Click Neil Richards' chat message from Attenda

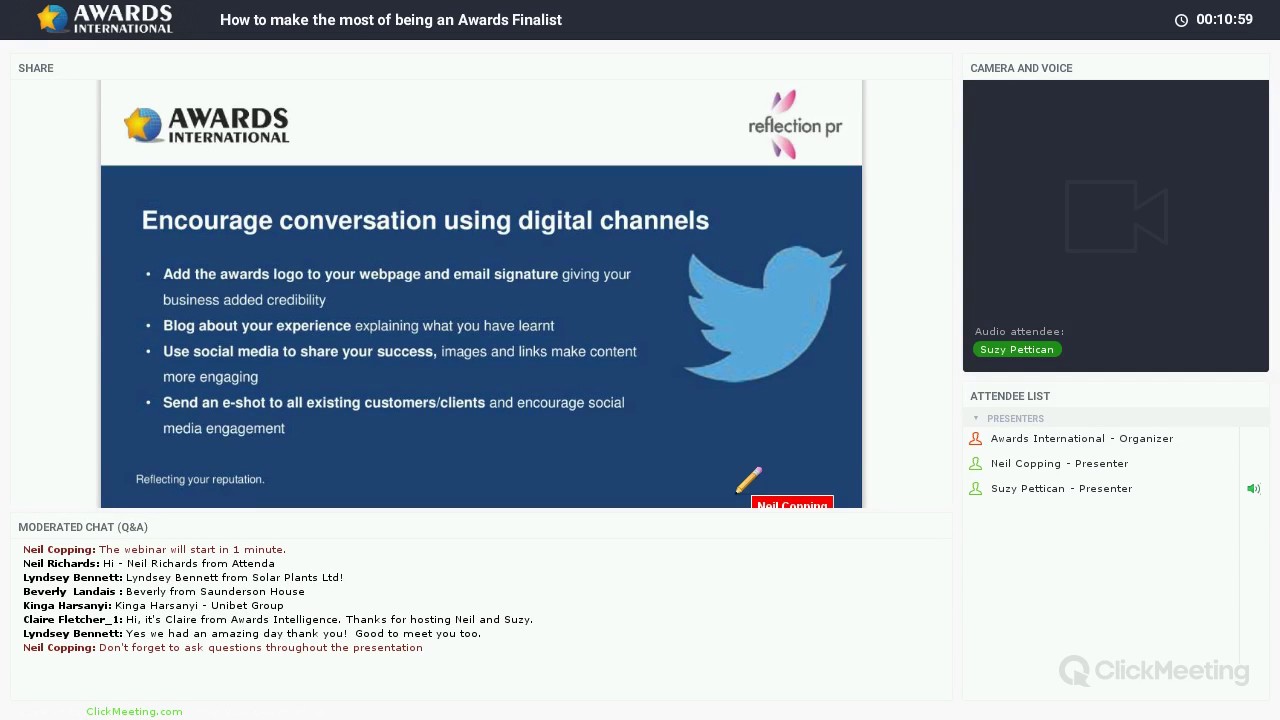(x=149, y=563)
